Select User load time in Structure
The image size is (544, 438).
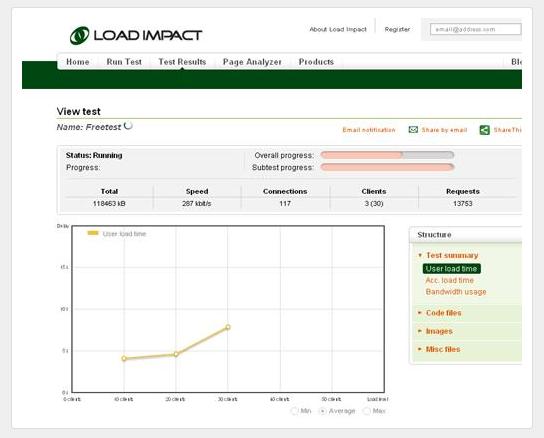pyautogui.click(x=451, y=269)
